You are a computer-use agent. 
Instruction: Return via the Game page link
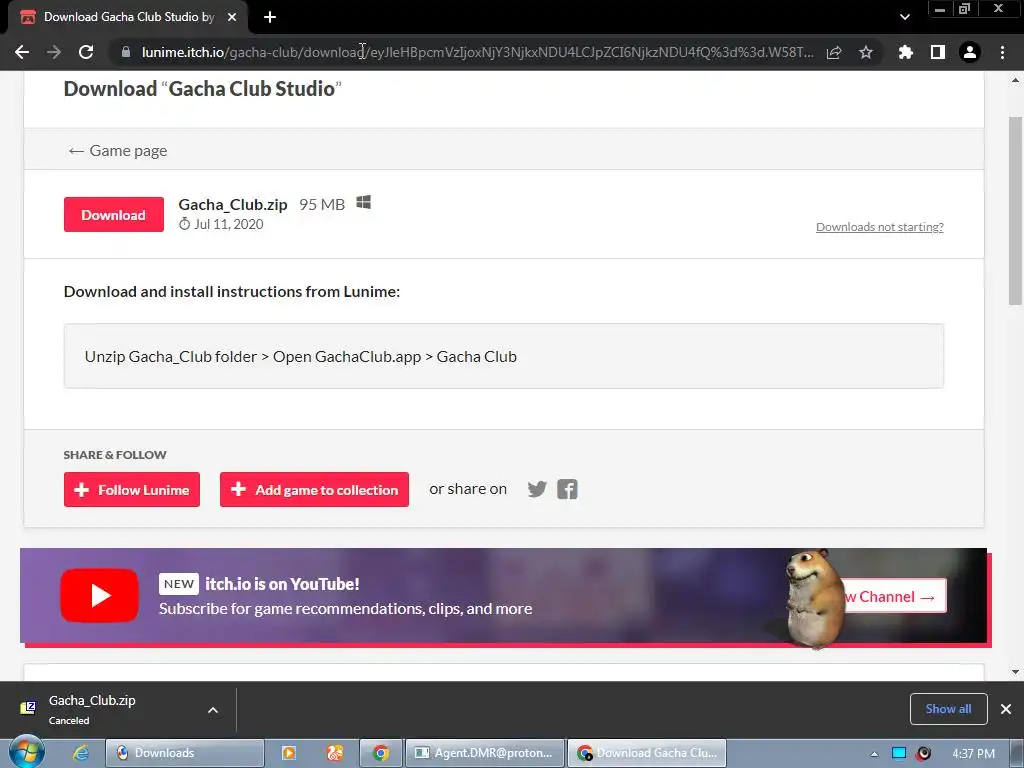tap(118, 151)
